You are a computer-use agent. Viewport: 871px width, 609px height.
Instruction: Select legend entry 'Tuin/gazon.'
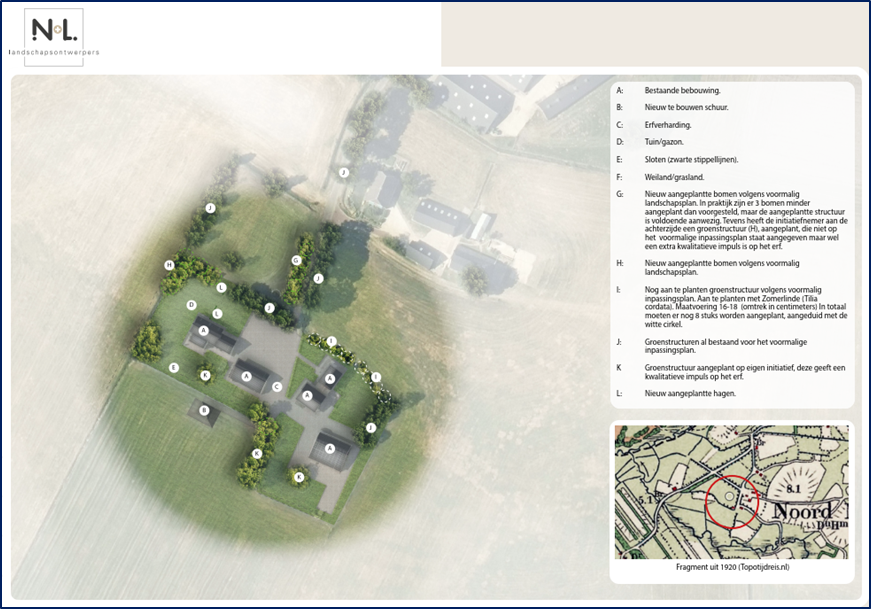point(664,142)
